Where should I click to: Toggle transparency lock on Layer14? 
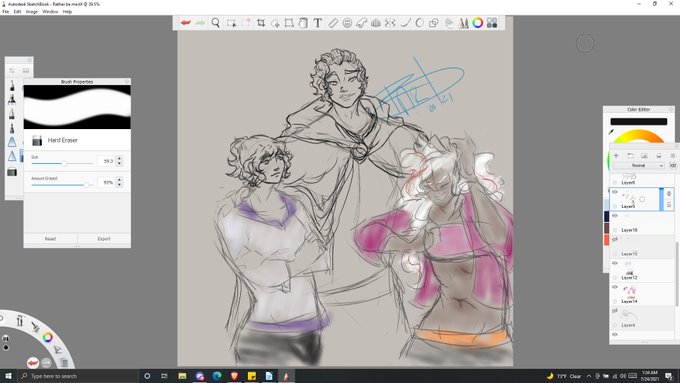pos(615,301)
